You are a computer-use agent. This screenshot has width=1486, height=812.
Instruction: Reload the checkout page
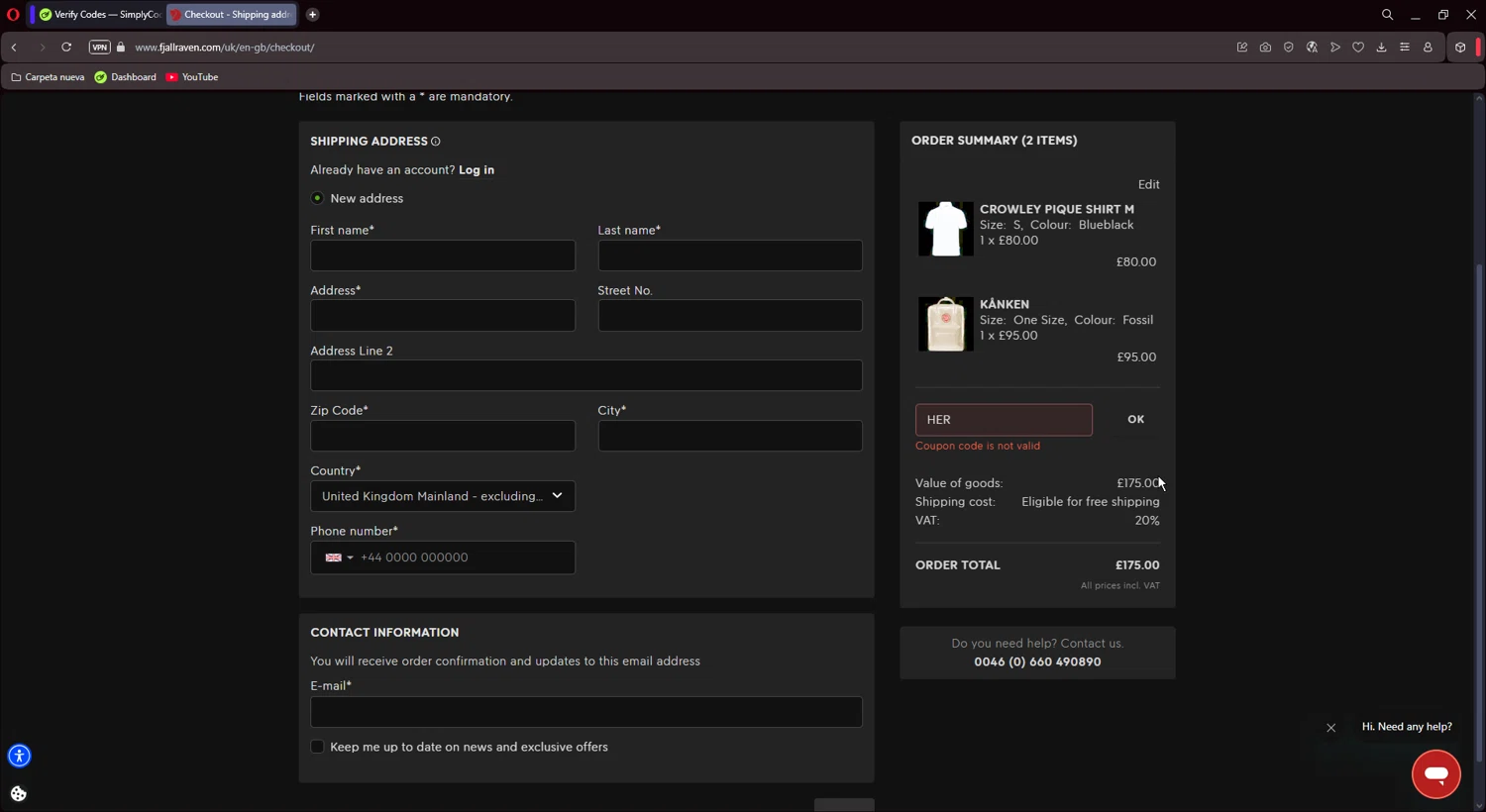click(66, 48)
